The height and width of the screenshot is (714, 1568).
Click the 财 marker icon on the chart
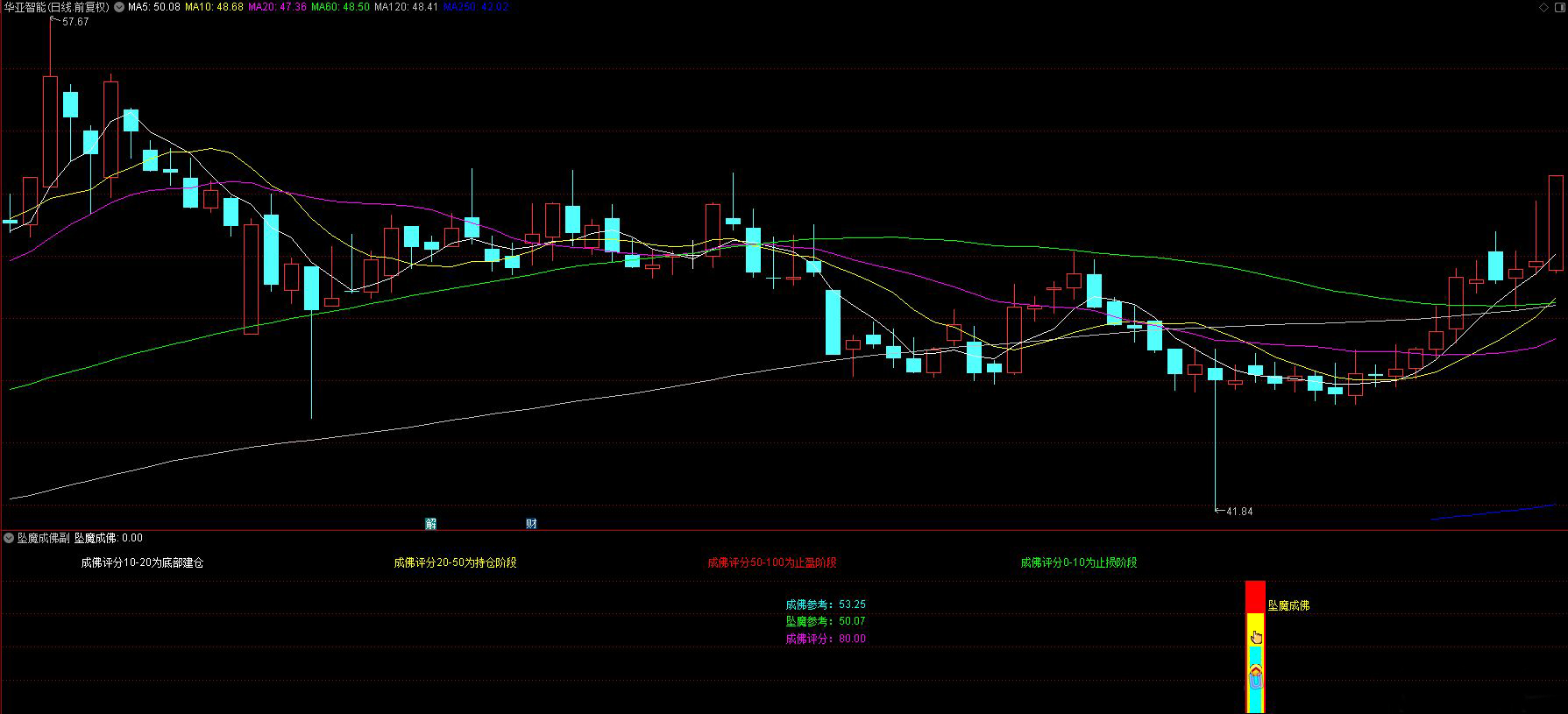tap(531, 524)
